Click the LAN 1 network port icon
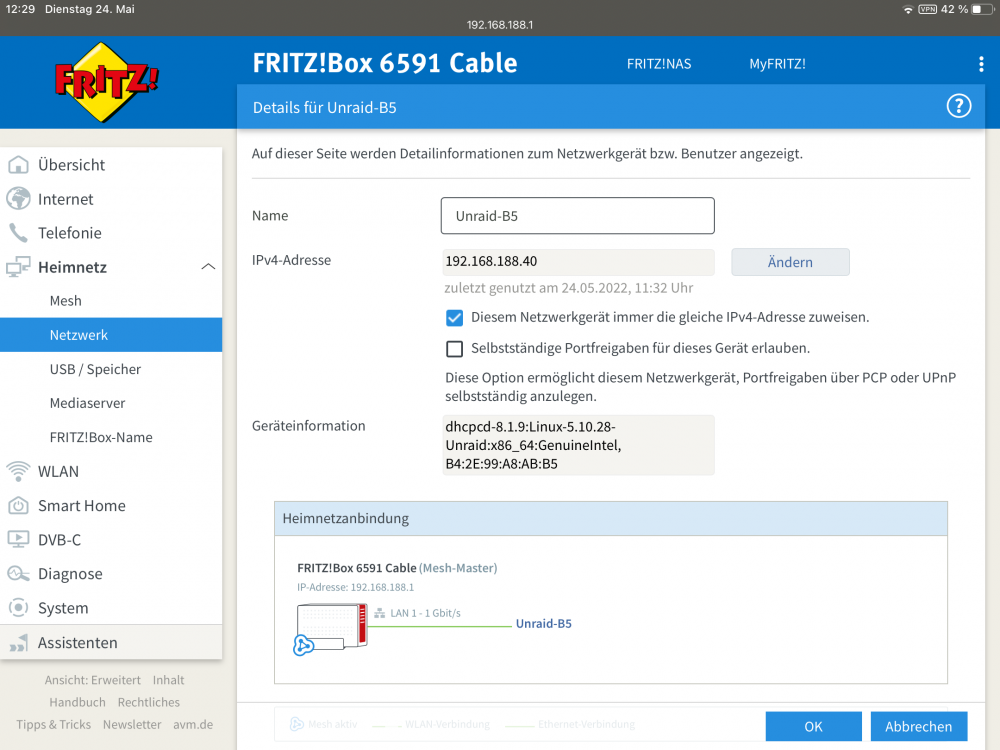This screenshot has height=750, width=1000. coord(379,613)
